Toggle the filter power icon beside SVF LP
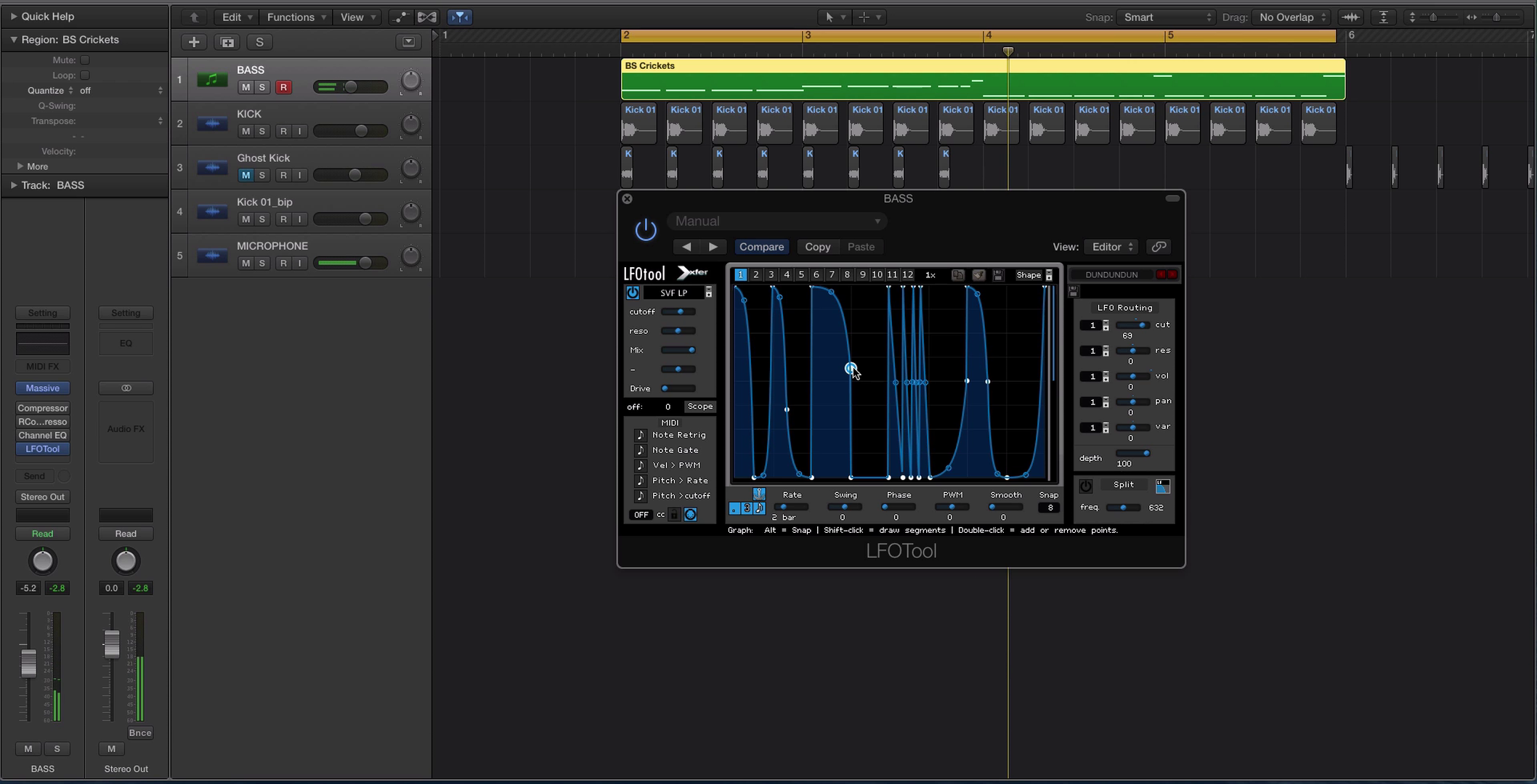The height and width of the screenshot is (784, 1537). (633, 293)
